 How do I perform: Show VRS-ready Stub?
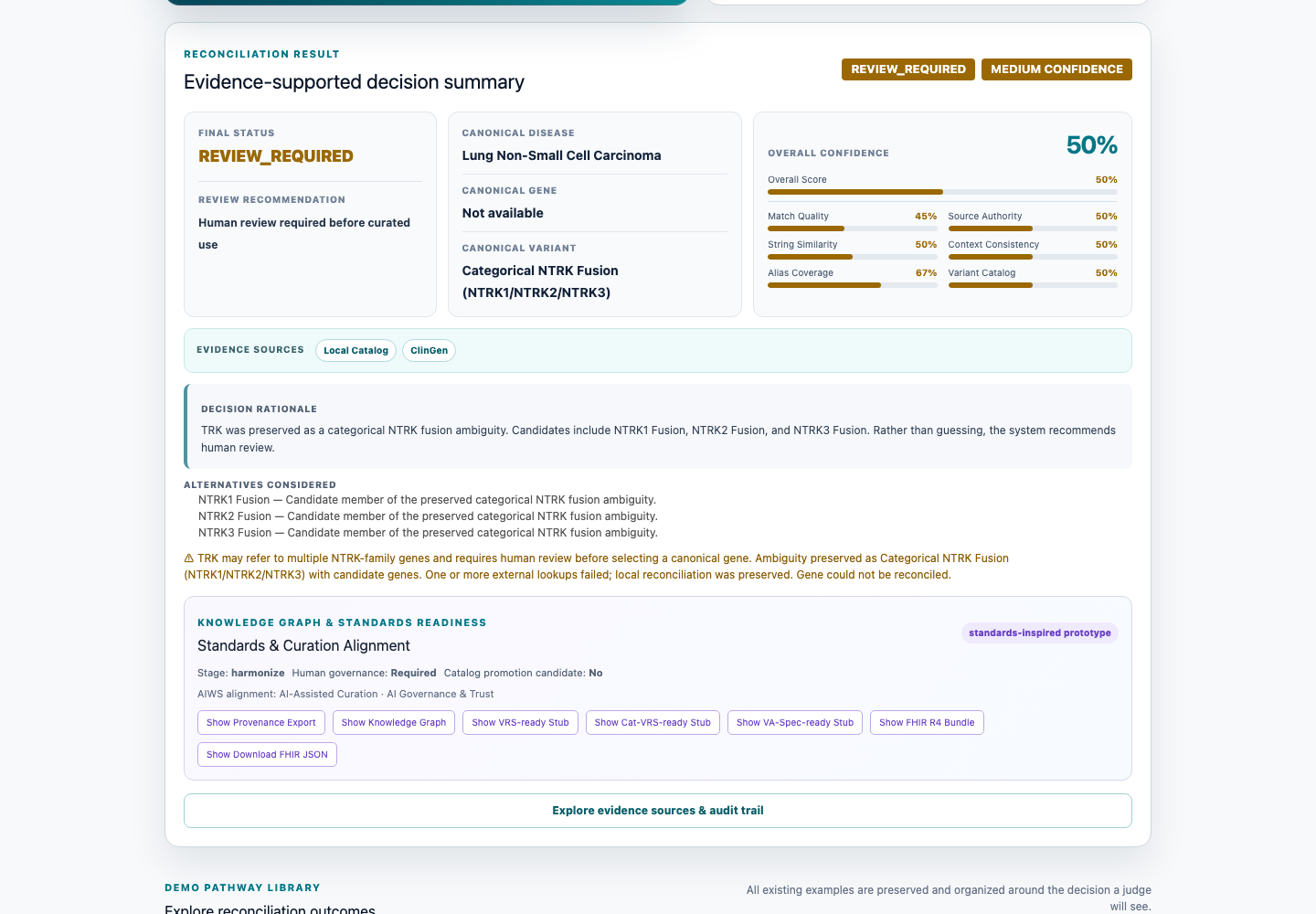click(x=520, y=722)
